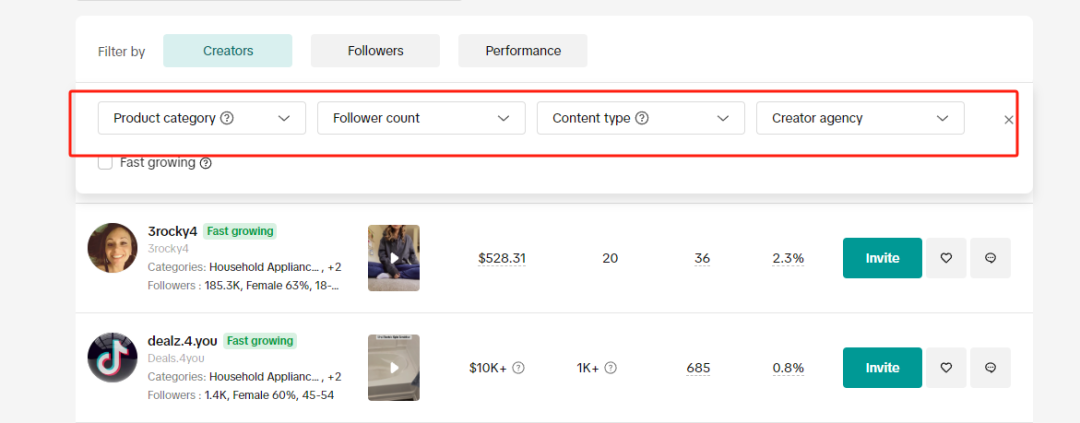Click the heart icon for 3rocky4

point(946,258)
